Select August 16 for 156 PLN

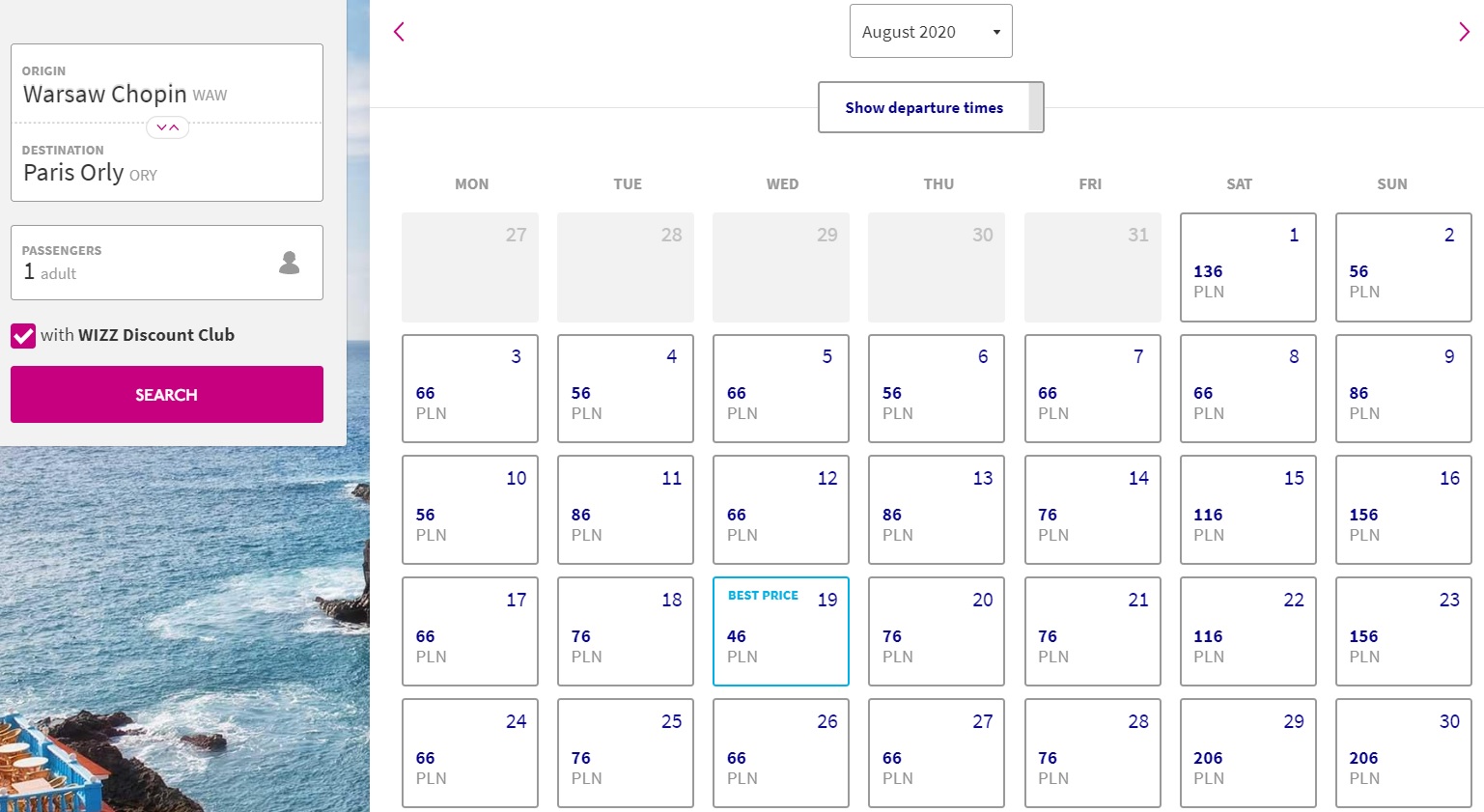(x=1403, y=510)
